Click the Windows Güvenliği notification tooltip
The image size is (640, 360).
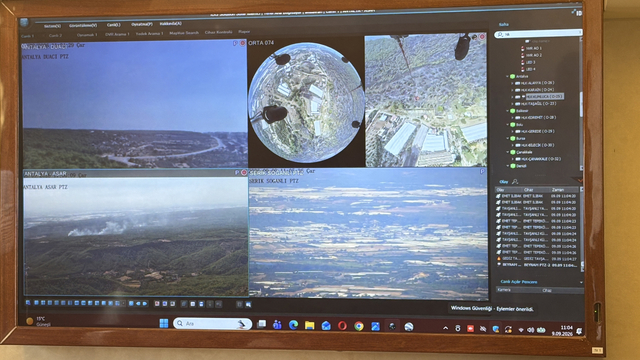point(492,309)
